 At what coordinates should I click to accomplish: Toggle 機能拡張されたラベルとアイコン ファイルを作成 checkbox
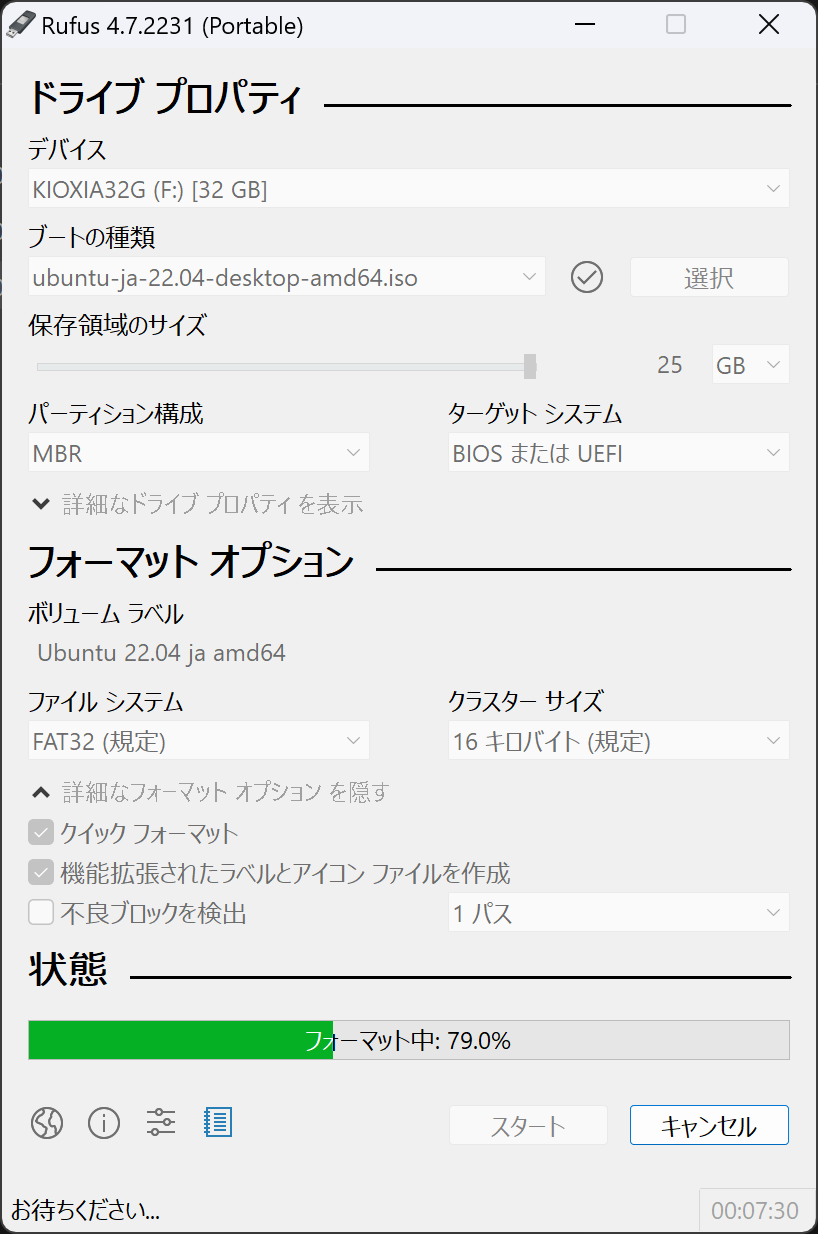click(x=41, y=872)
